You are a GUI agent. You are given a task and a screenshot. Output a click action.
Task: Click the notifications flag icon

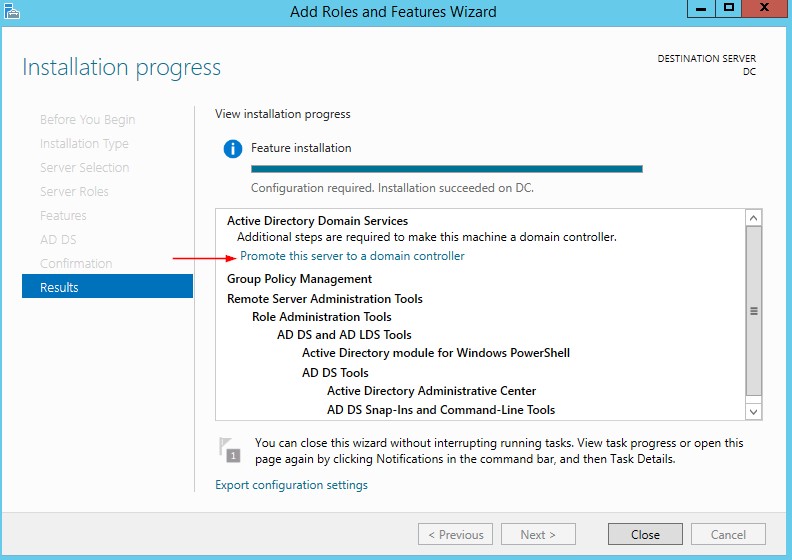point(230,449)
